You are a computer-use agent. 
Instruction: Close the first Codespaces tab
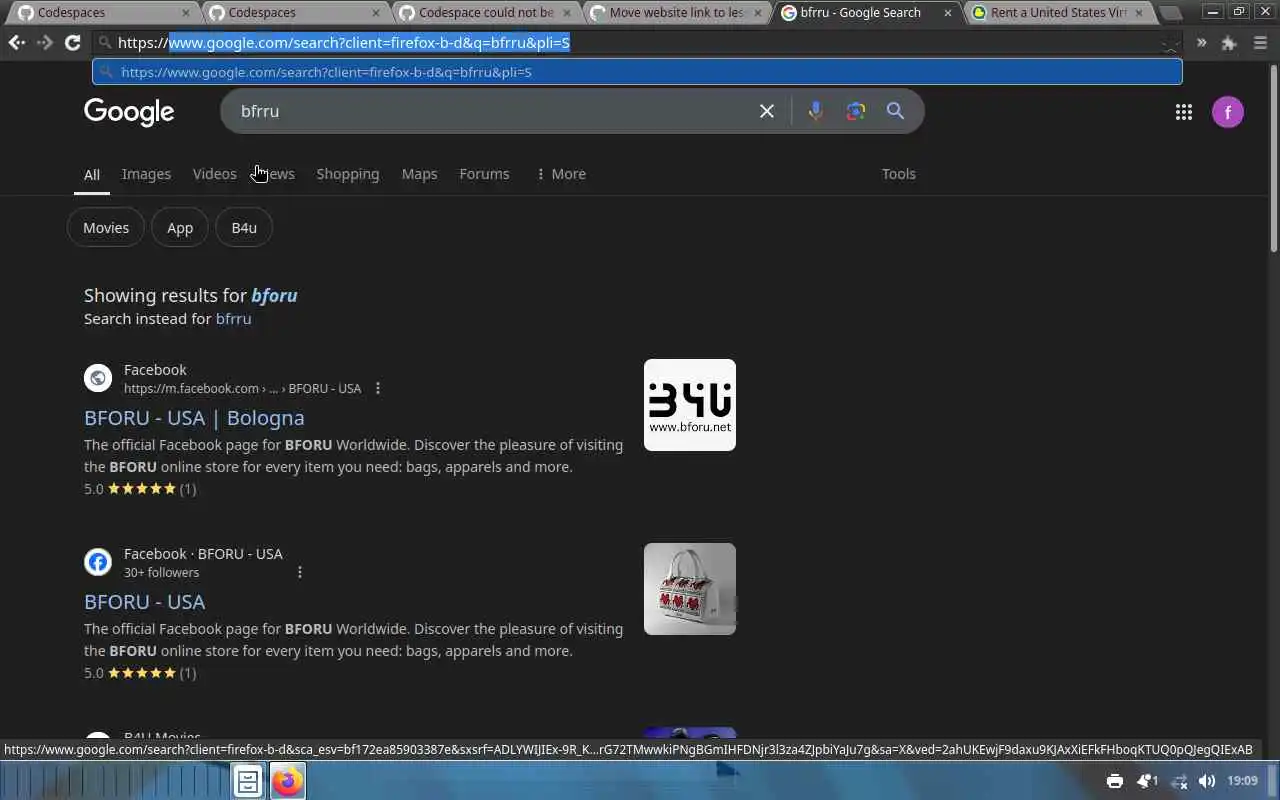coord(186,13)
